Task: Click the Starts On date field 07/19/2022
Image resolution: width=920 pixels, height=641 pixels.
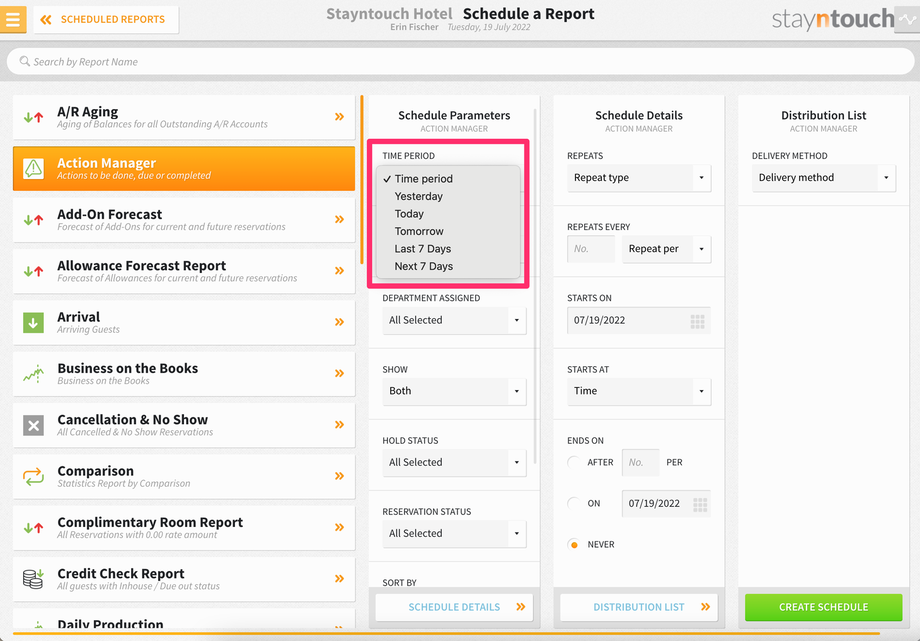Action: 639,320
